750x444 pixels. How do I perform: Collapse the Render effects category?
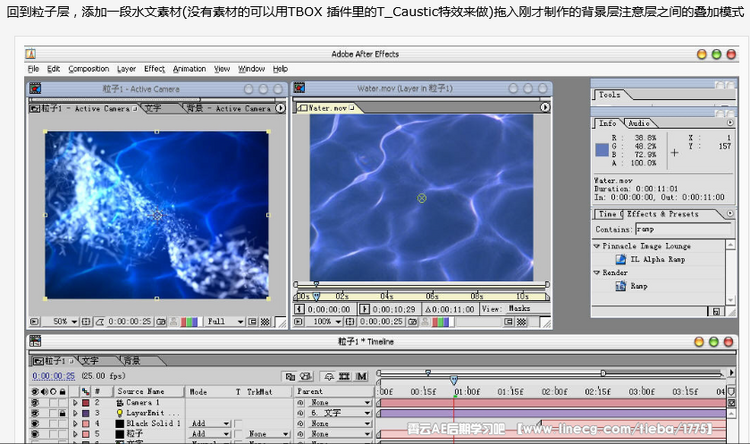click(597, 272)
